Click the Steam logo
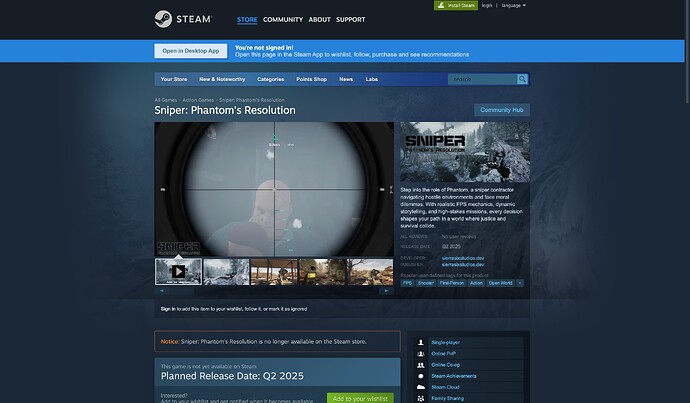This screenshot has height=403, width=690. [183, 19]
